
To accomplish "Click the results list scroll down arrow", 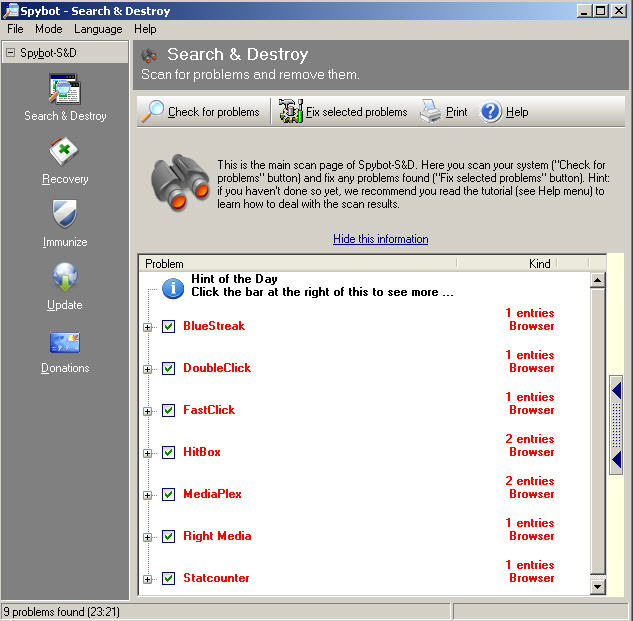I will point(597,586).
